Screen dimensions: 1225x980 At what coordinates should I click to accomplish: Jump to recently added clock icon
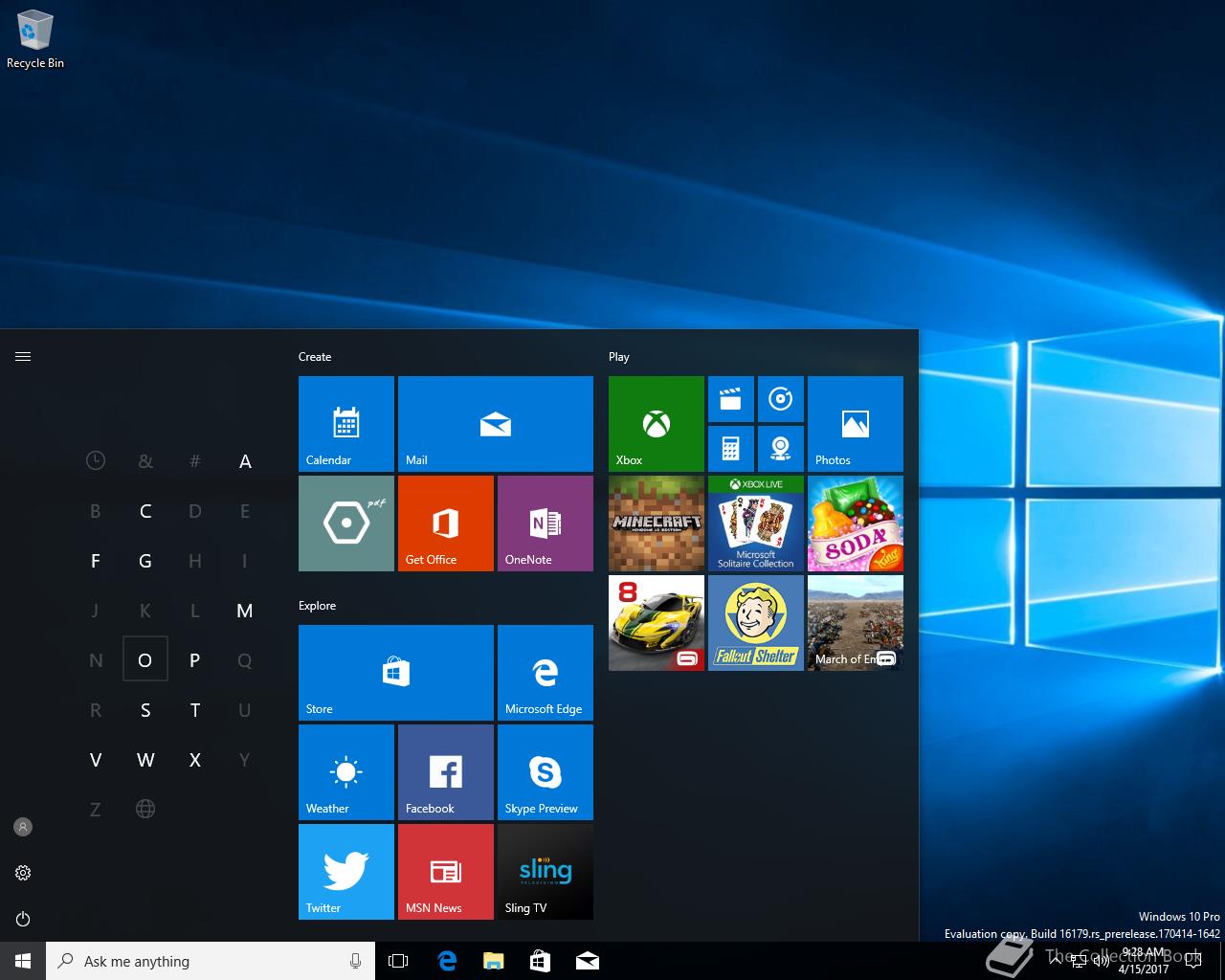click(96, 460)
